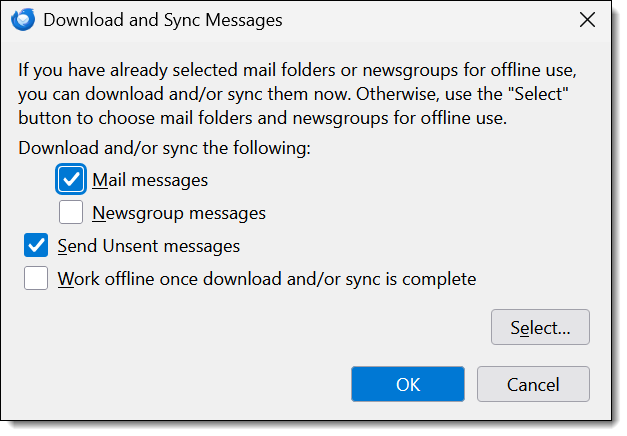Confirm the dialog with OK
Viewport: 627px width, 436px height.
point(408,384)
